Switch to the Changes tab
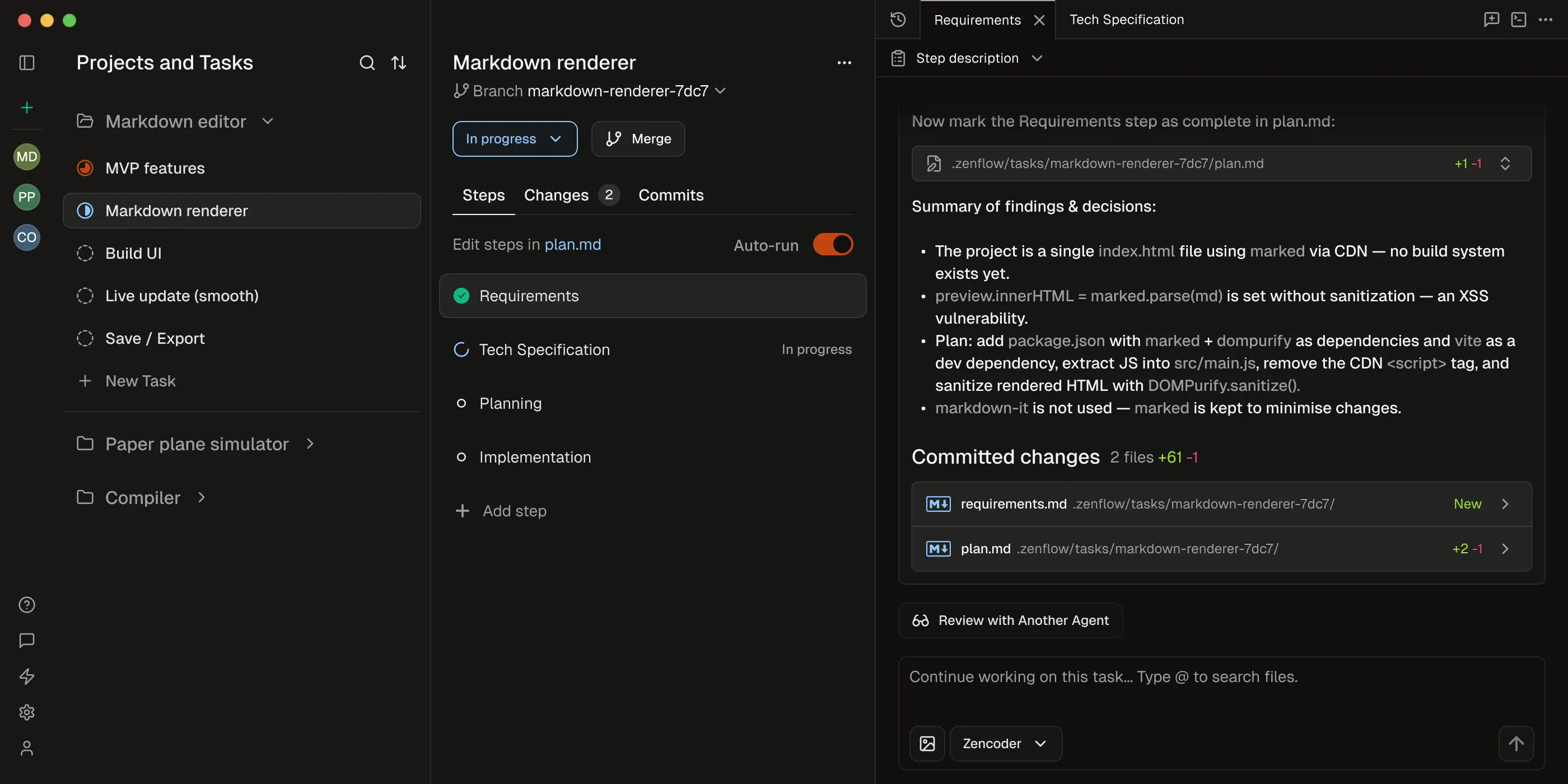Viewport: 1568px width, 784px height. coord(556,195)
